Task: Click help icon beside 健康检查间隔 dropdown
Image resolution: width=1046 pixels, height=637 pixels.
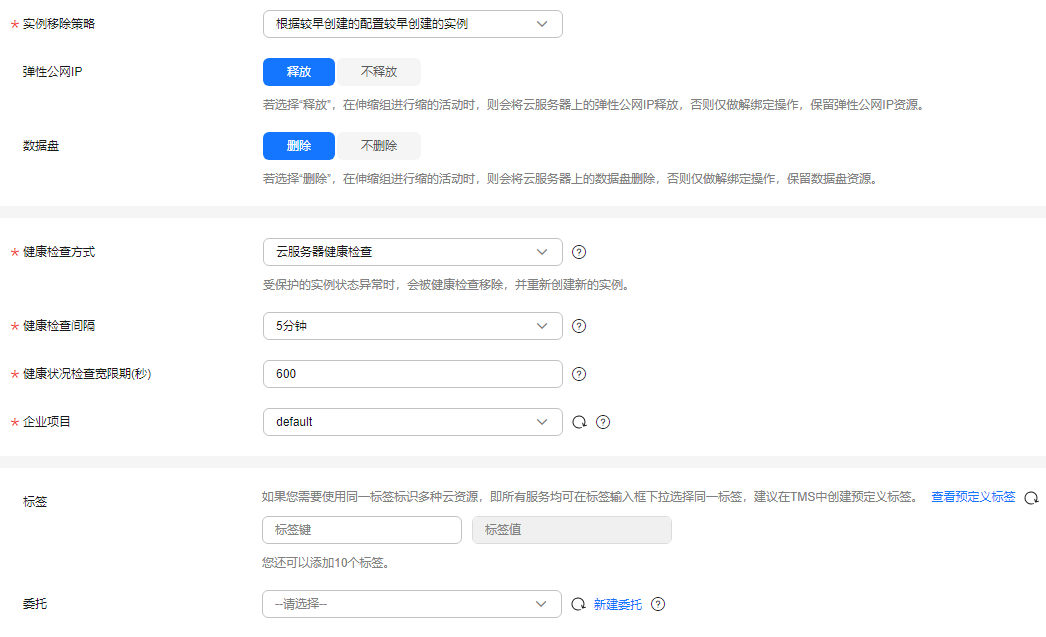Action: click(579, 326)
